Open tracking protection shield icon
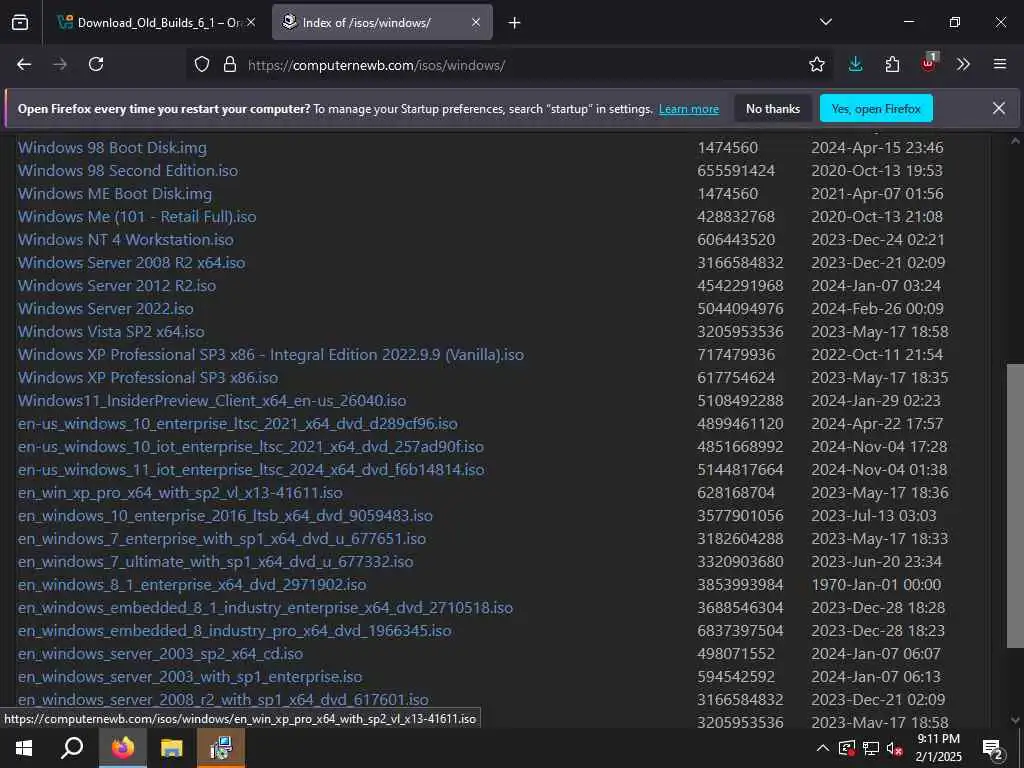The width and height of the screenshot is (1024, 768). tap(202, 64)
